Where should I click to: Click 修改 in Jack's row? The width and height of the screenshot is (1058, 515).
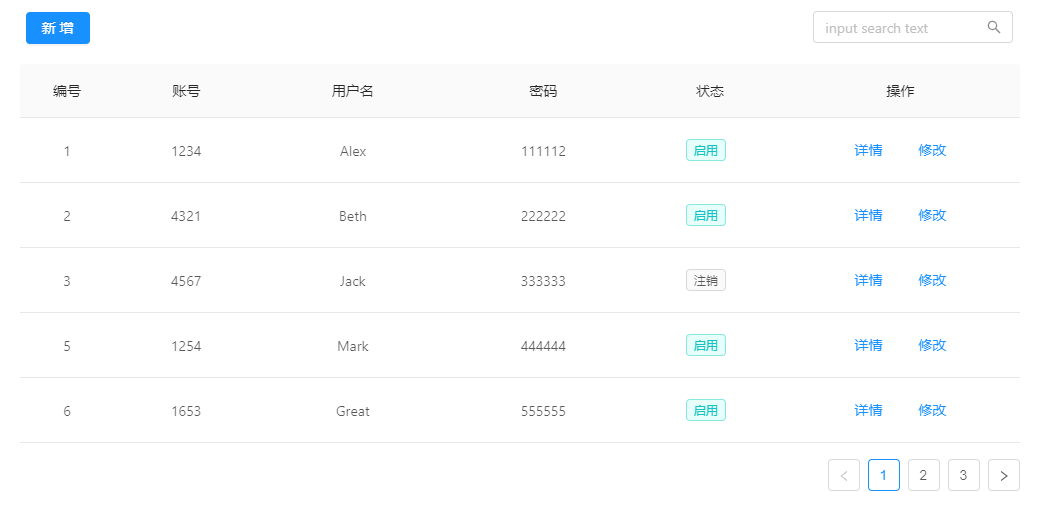click(x=932, y=280)
